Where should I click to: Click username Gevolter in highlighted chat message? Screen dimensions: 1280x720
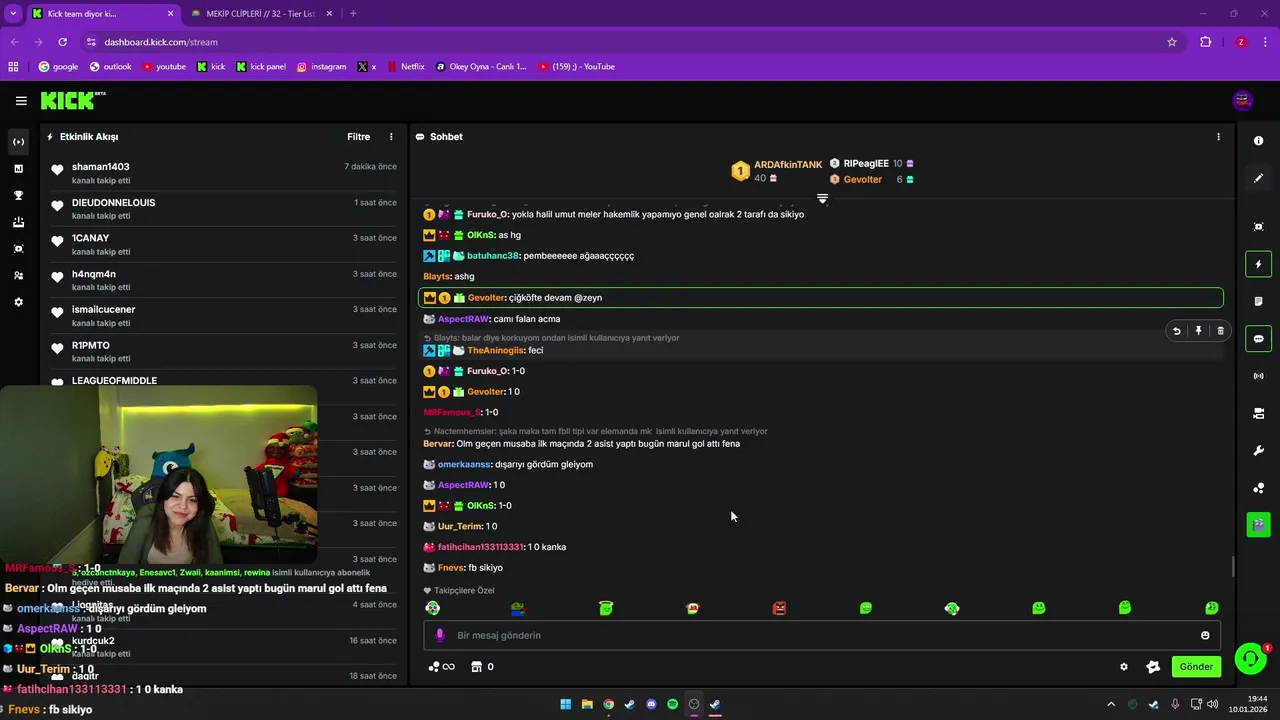[486, 298]
